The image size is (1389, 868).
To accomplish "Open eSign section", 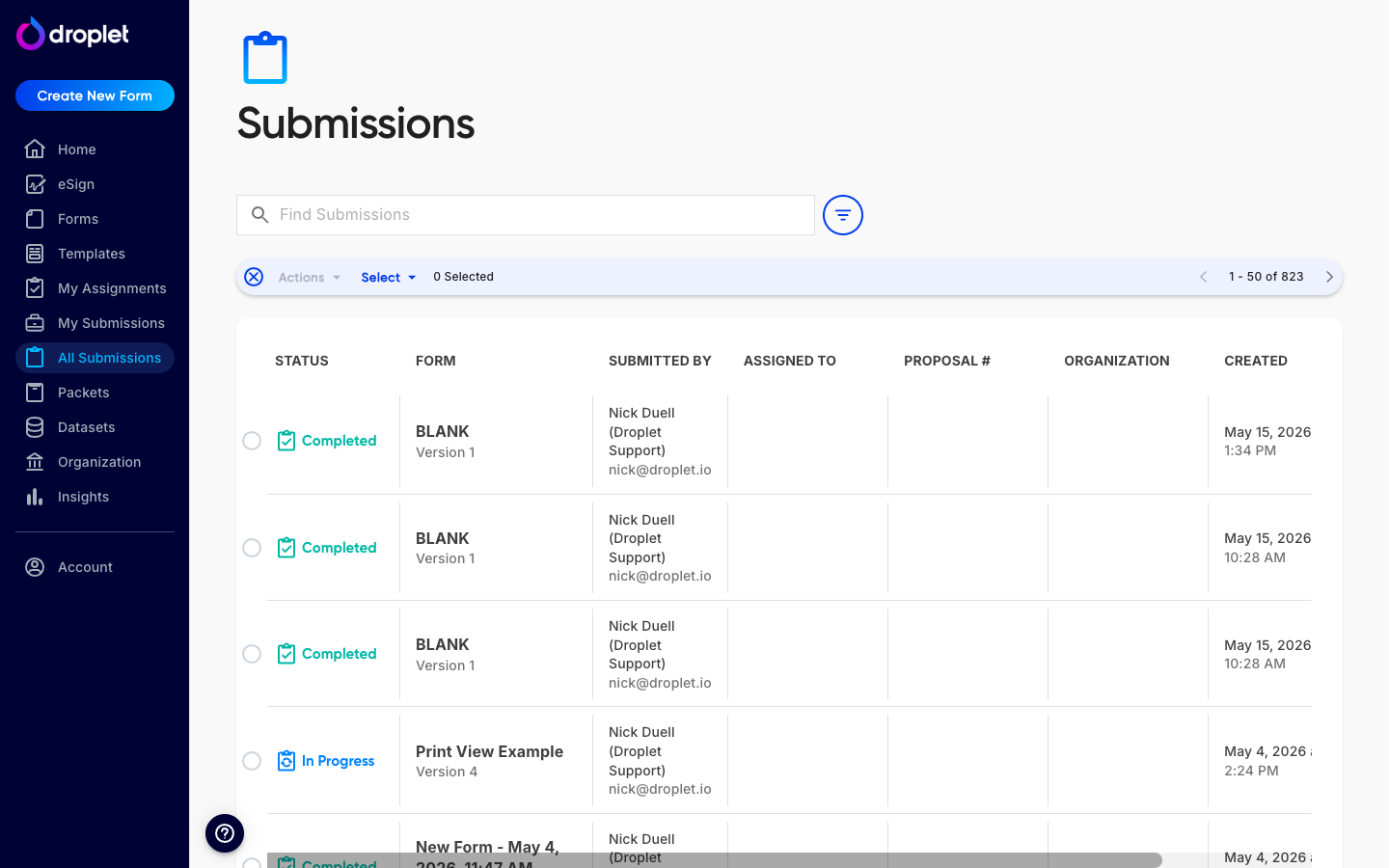I will click(95, 184).
